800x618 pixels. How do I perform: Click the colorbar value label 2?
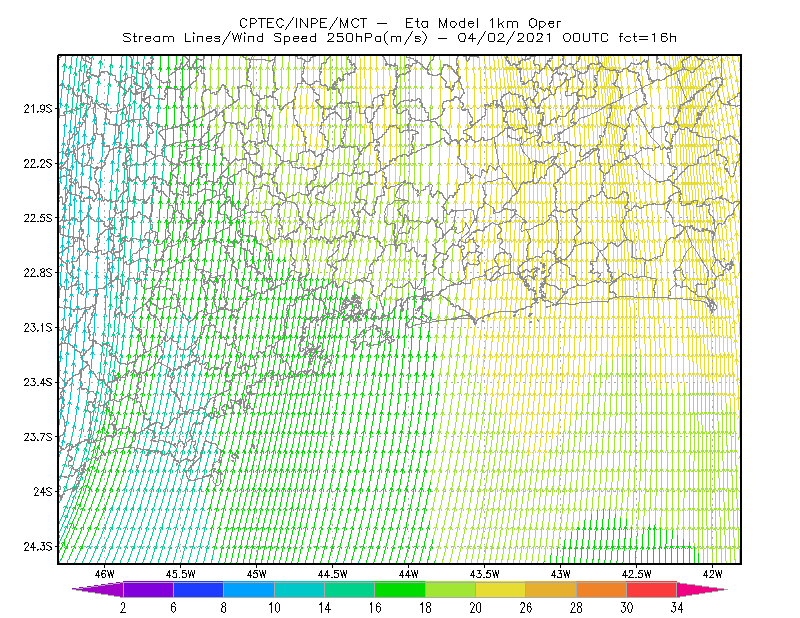pyautogui.click(x=123, y=608)
